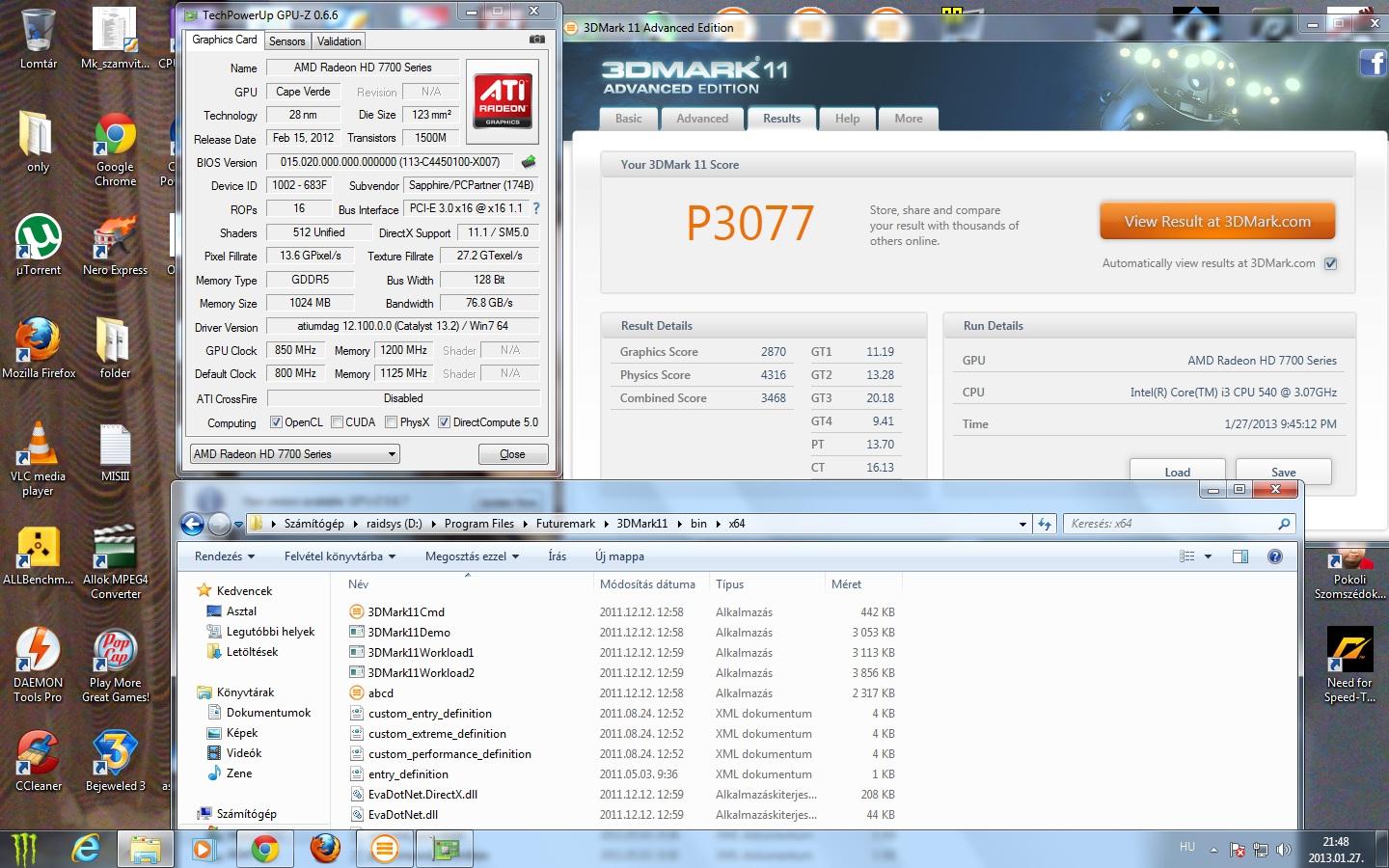This screenshot has width=1389, height=868.
Task: Switch to Sensors tab in GPU-Z
Action: pyautogui.click(x=286, y=41)
